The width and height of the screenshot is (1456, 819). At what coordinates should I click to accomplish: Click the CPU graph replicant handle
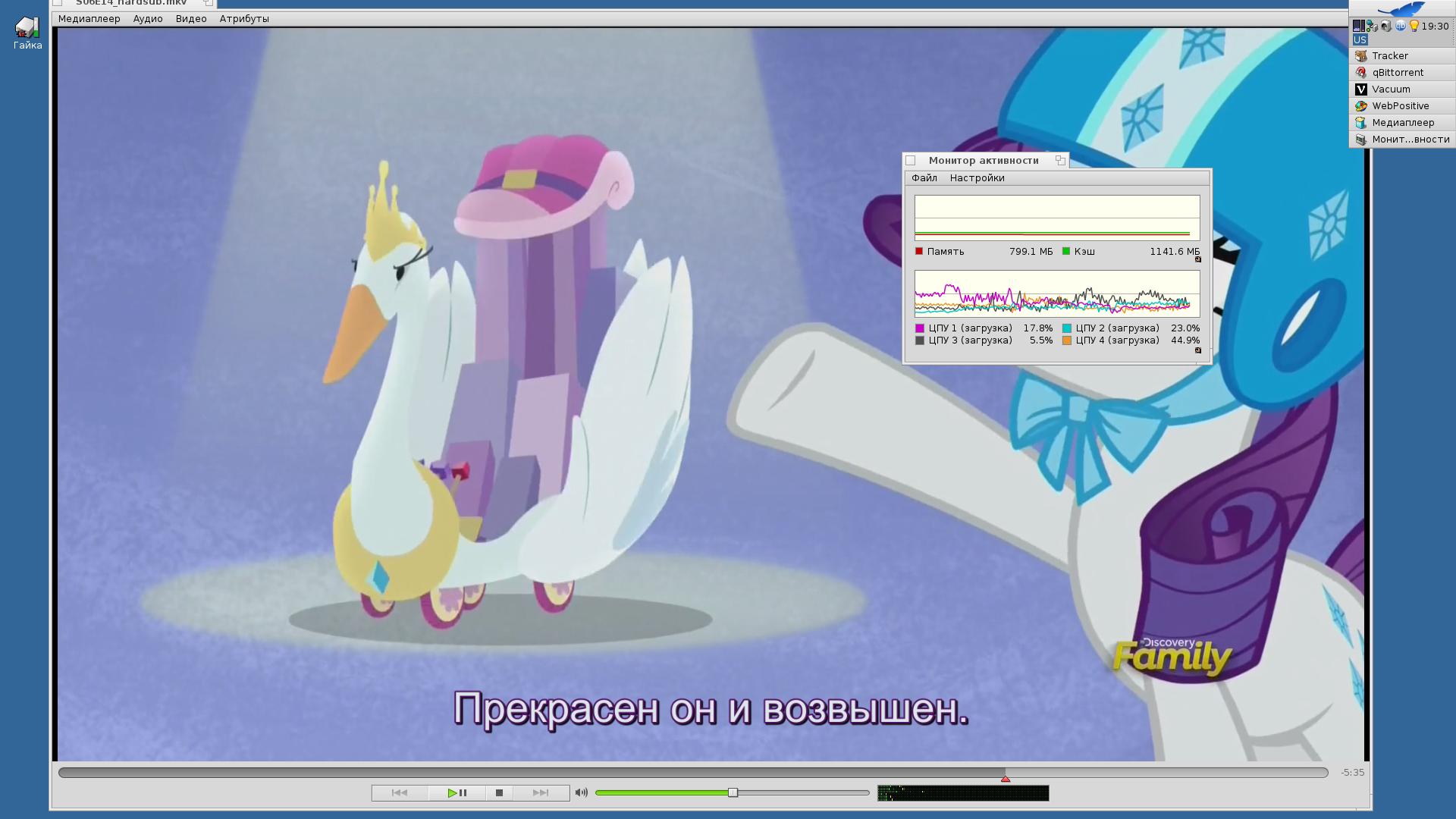pyautogui.click(x=1198, y=350)
